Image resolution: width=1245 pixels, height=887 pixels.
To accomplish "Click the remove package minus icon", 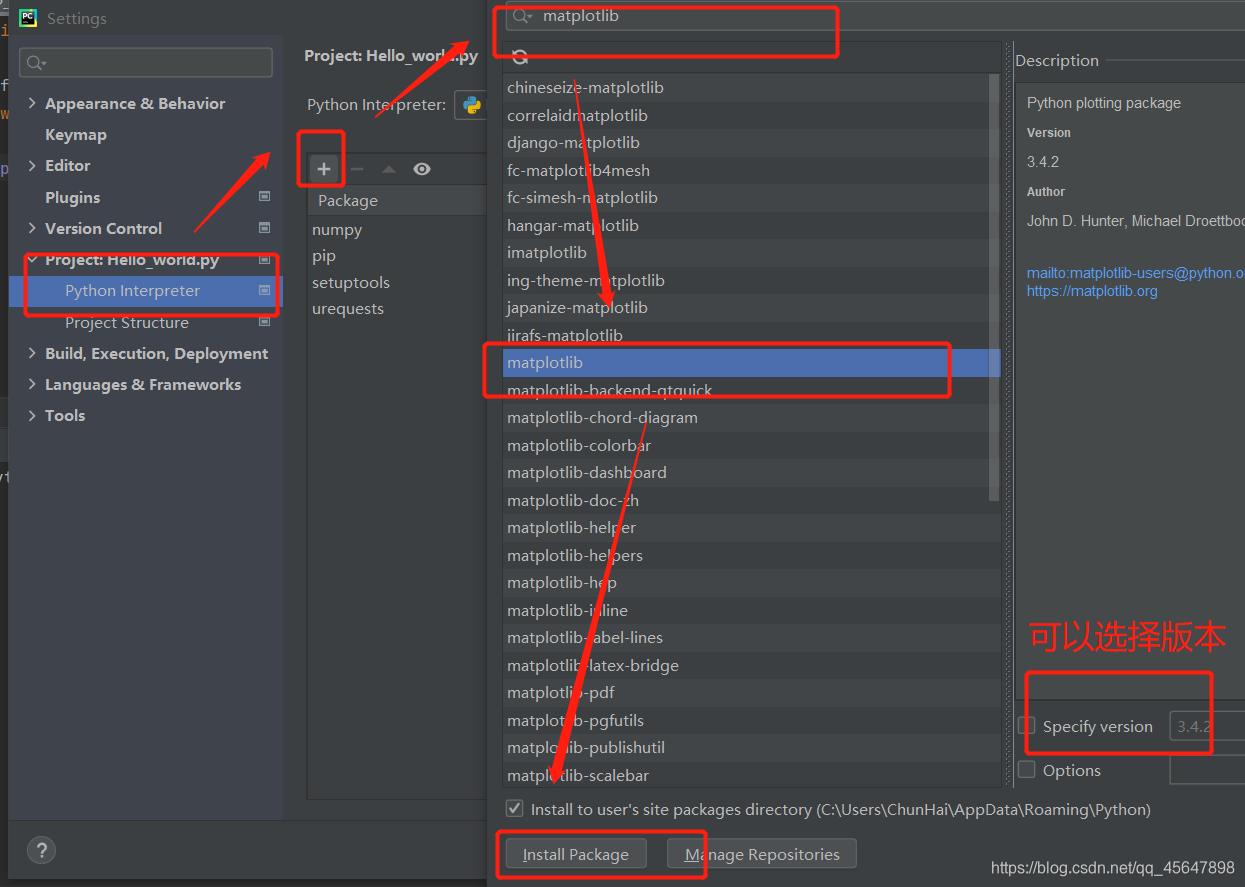I will pos(357,169).
